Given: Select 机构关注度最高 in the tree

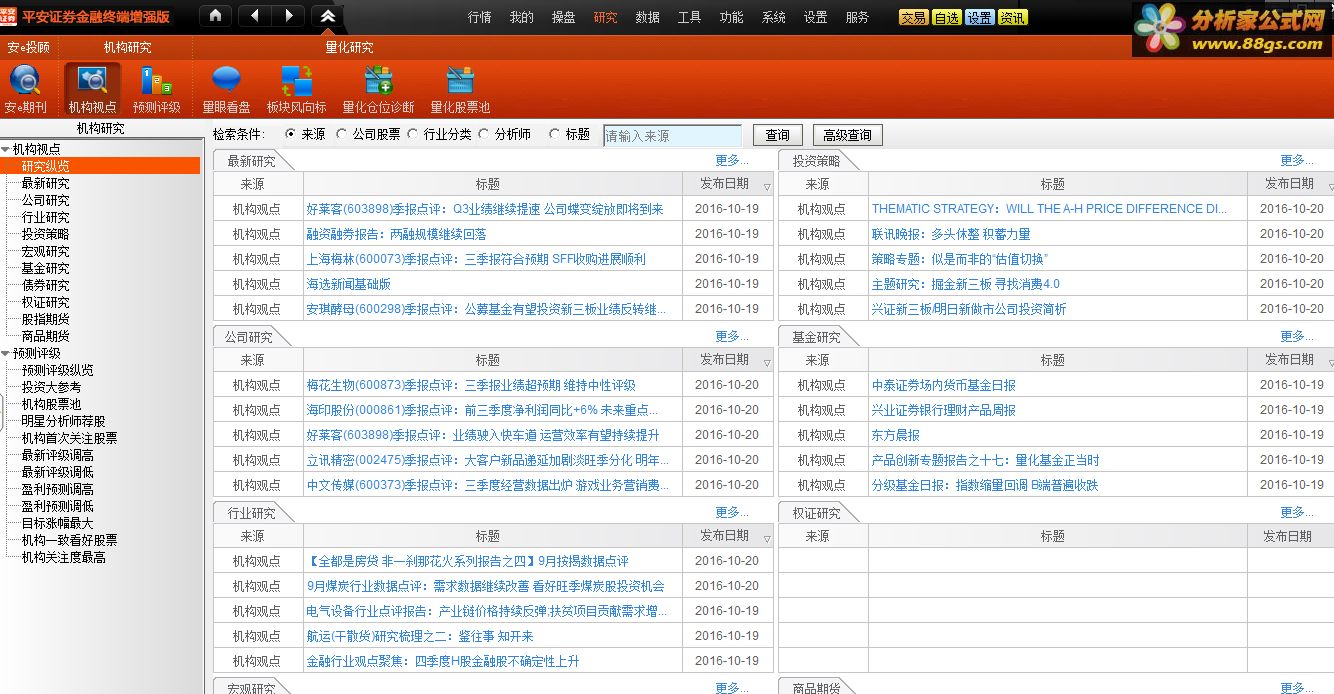Looking at the screenshot, I should tap(63, 557).
